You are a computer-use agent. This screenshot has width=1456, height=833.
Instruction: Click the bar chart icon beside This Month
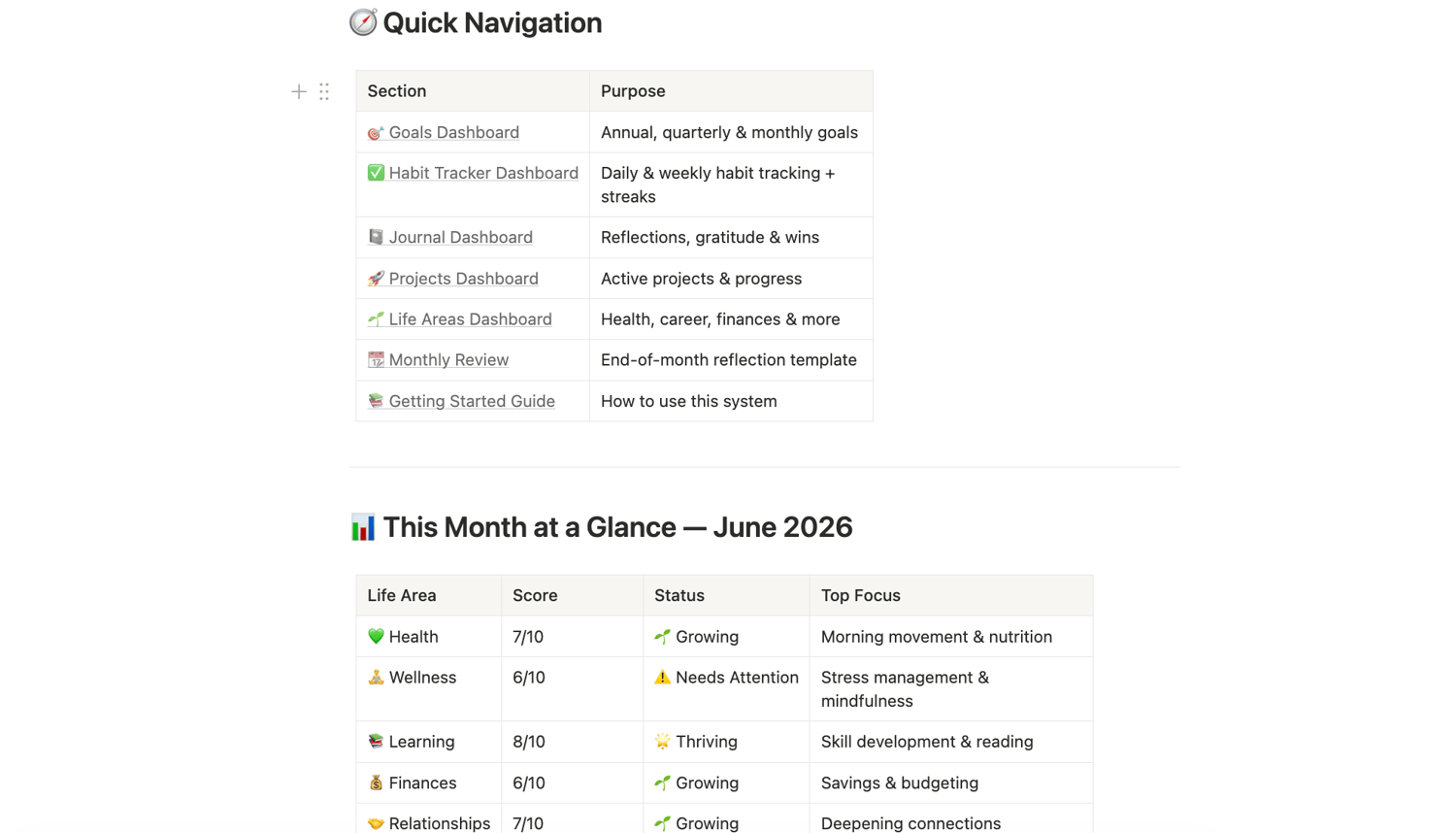363,527
